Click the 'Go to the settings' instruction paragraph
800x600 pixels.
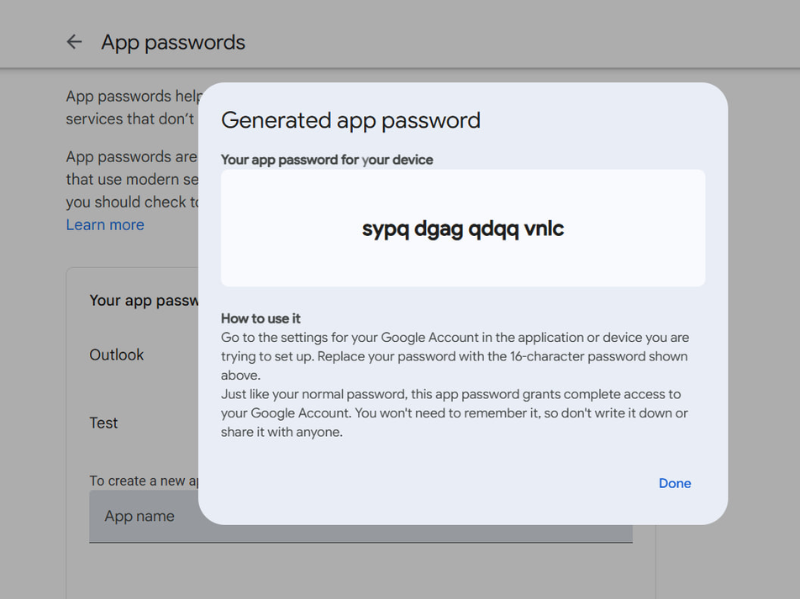(454, 347)
